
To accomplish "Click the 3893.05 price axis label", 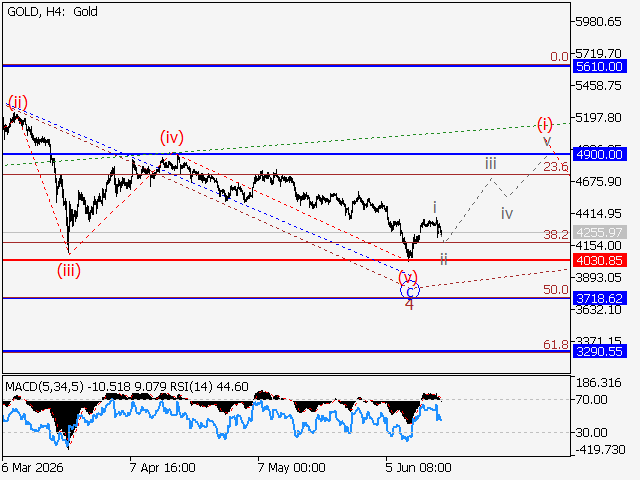I will tap(598, 278).
